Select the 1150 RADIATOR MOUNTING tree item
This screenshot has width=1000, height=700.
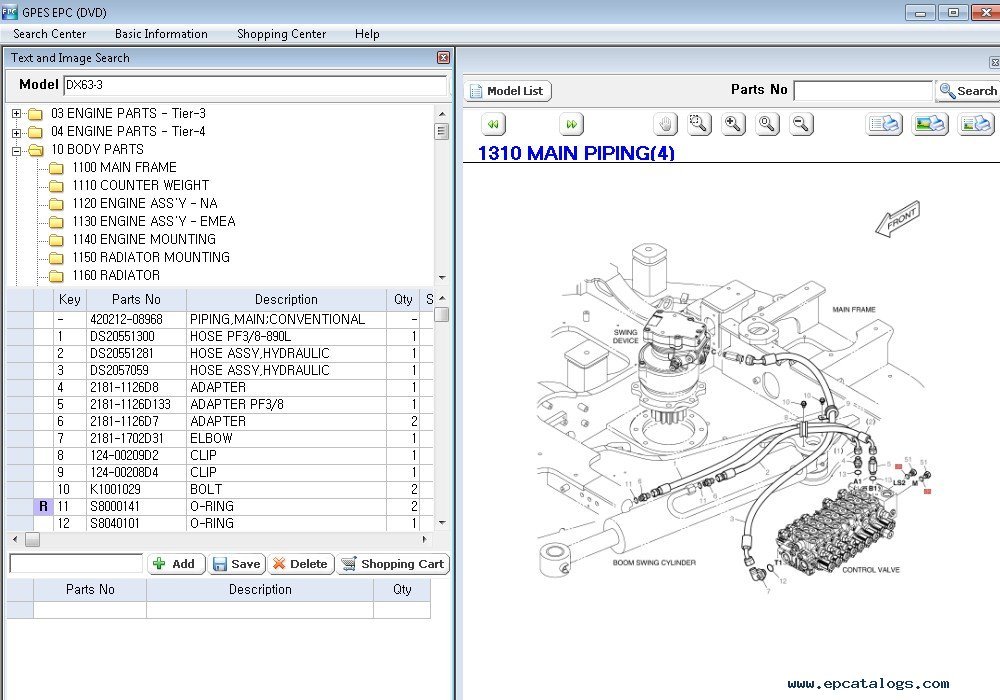point(150,257)
